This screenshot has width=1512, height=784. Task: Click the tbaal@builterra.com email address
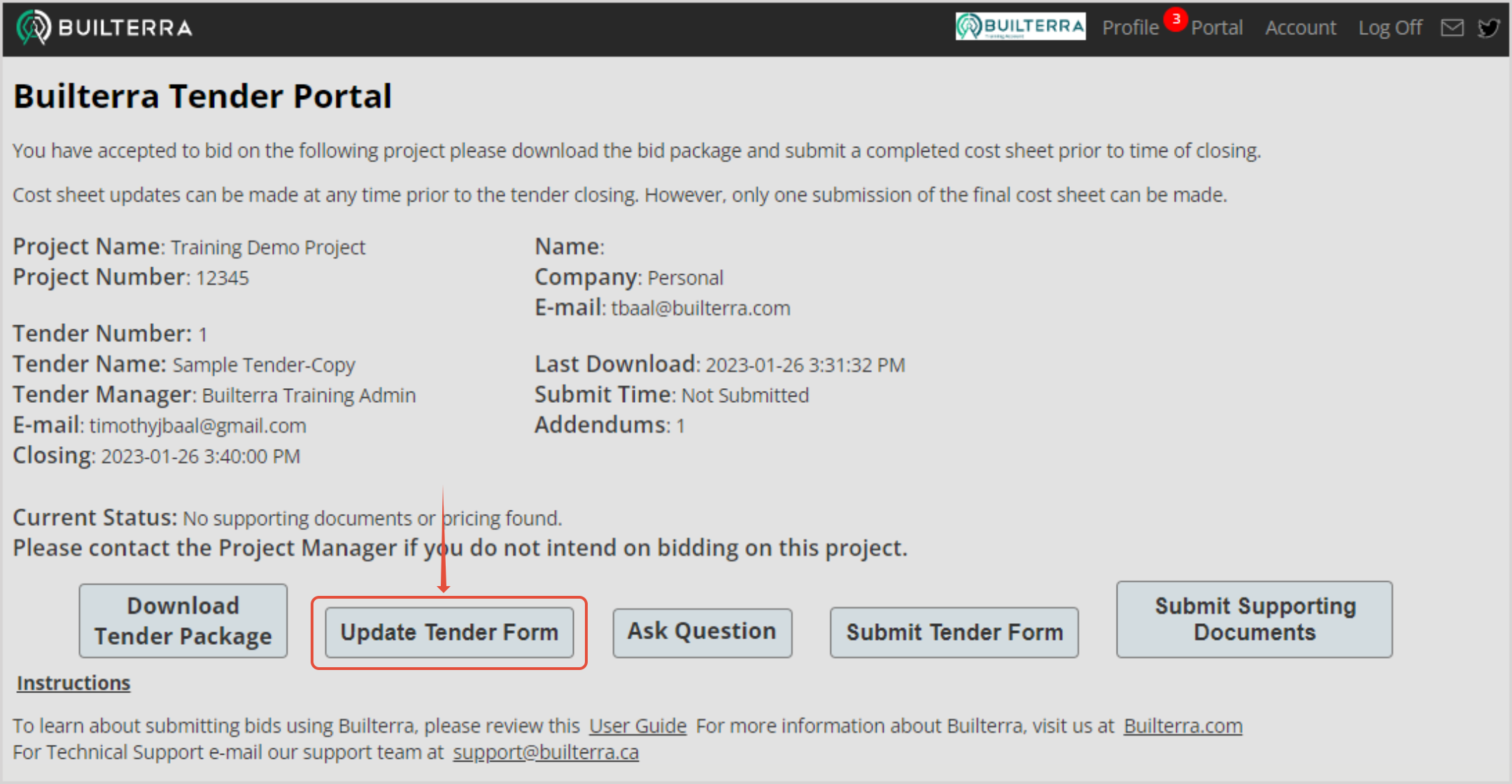(x=700, y=308)
